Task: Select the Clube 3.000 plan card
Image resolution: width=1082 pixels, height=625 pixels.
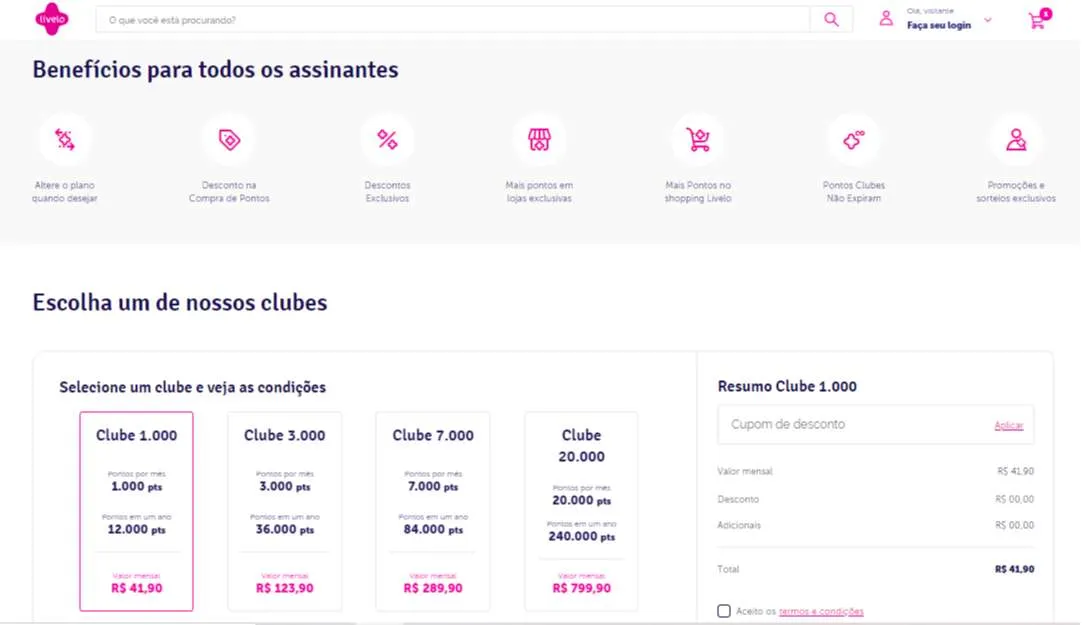Action: pyautogui.click(x=285, y=511)
